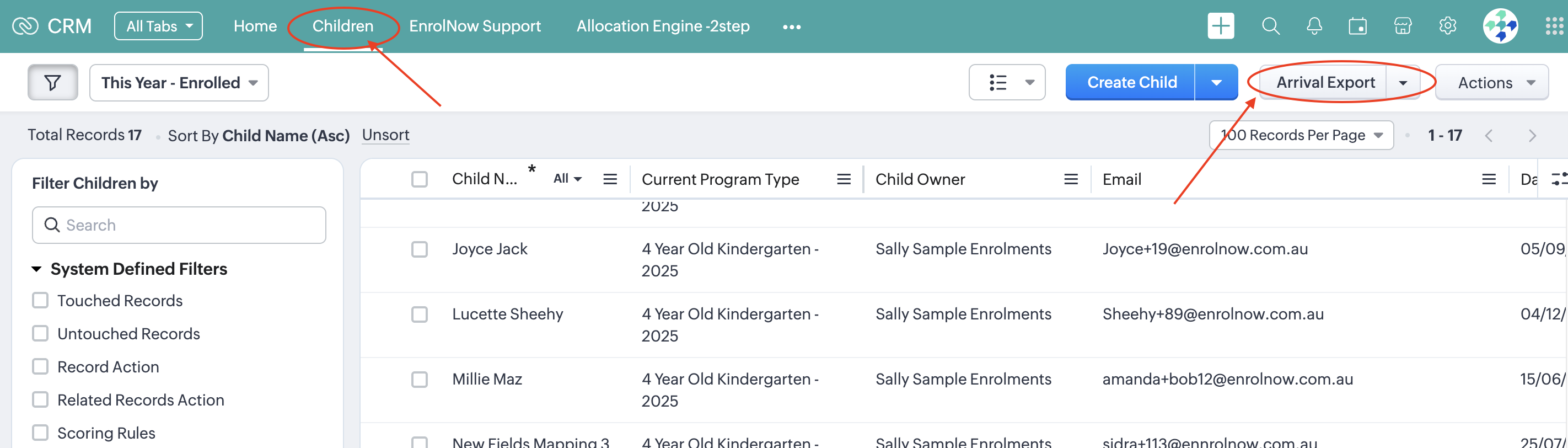Go to previous page arrow
1568x448 pixels.
tap(1489, 135)
